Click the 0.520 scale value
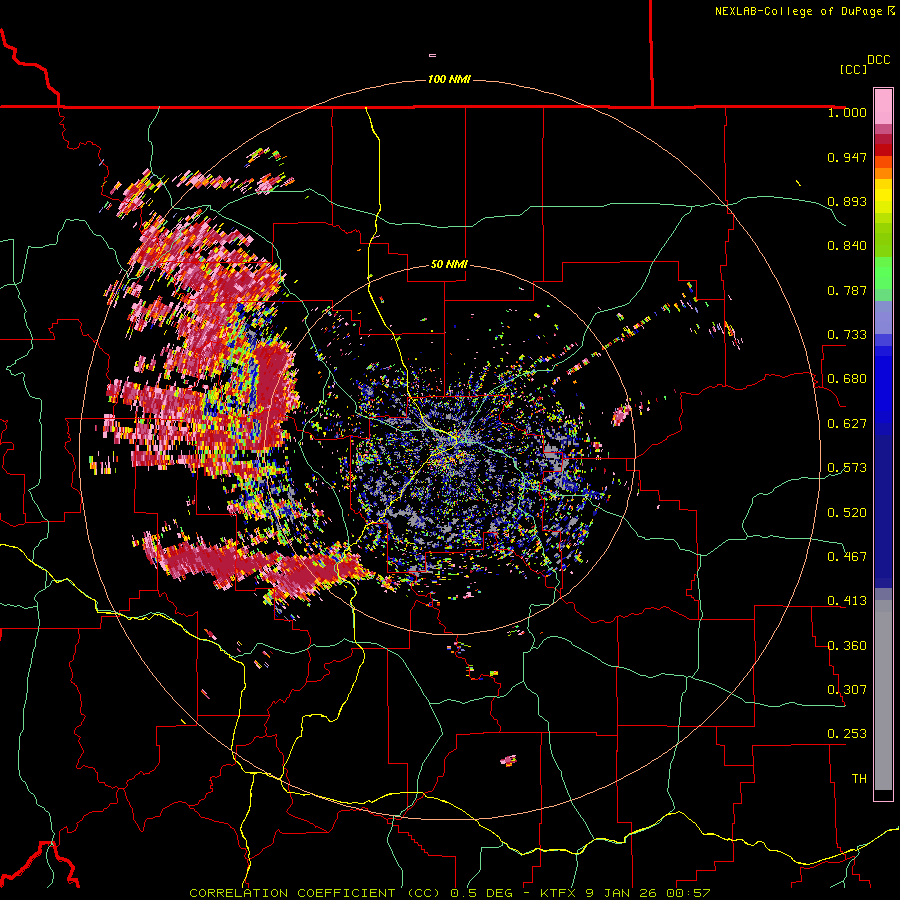Screen dimensions: 900x900 (847, 513)
